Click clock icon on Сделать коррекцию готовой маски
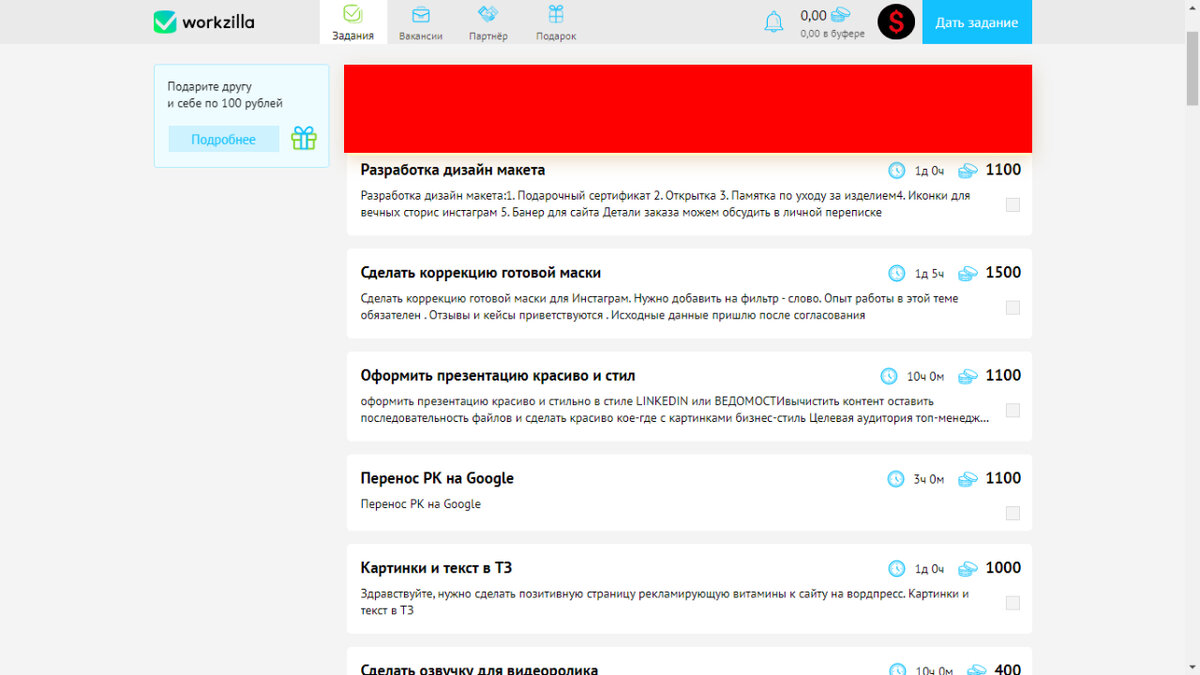 click(897, 273)
